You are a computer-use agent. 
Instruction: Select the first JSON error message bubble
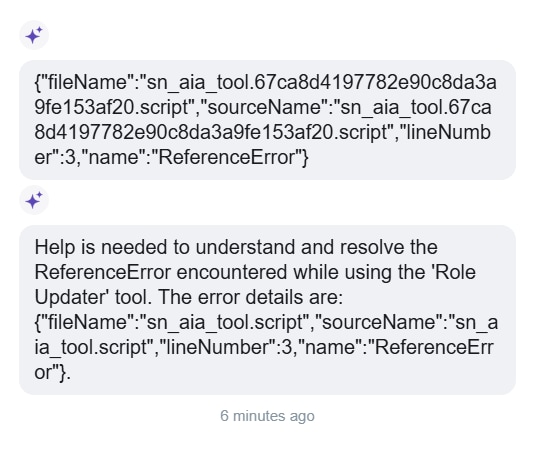pos(267,120)
